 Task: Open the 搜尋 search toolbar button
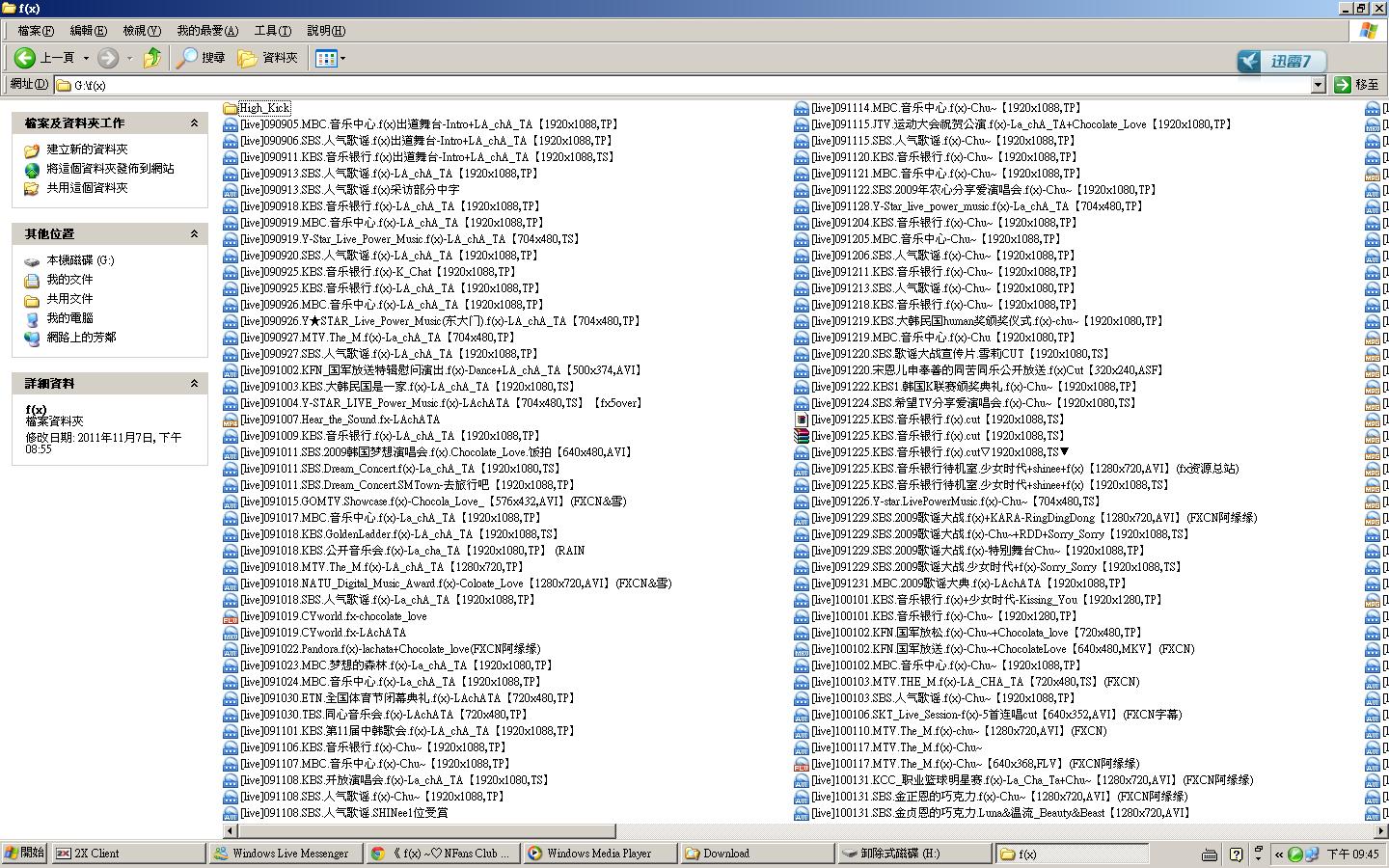coord(201,58)
